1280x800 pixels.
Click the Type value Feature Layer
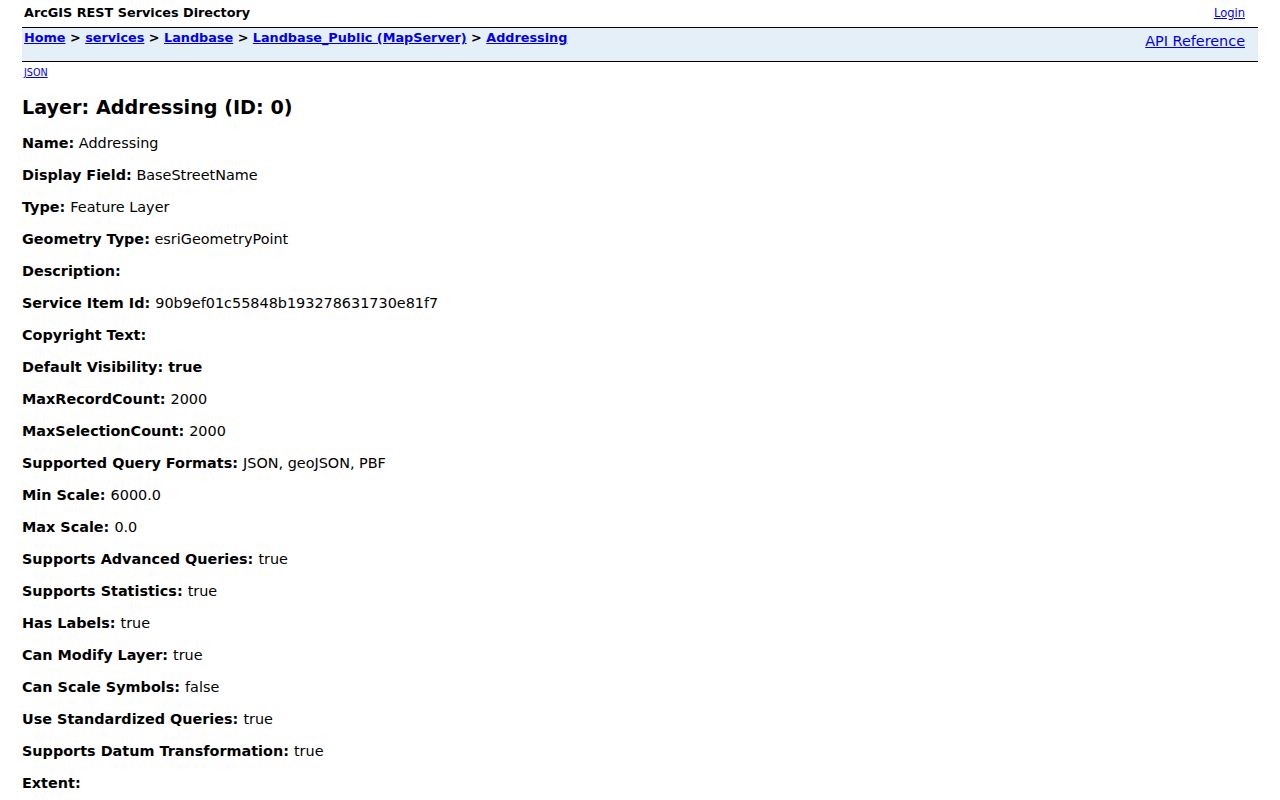(120, 207)
